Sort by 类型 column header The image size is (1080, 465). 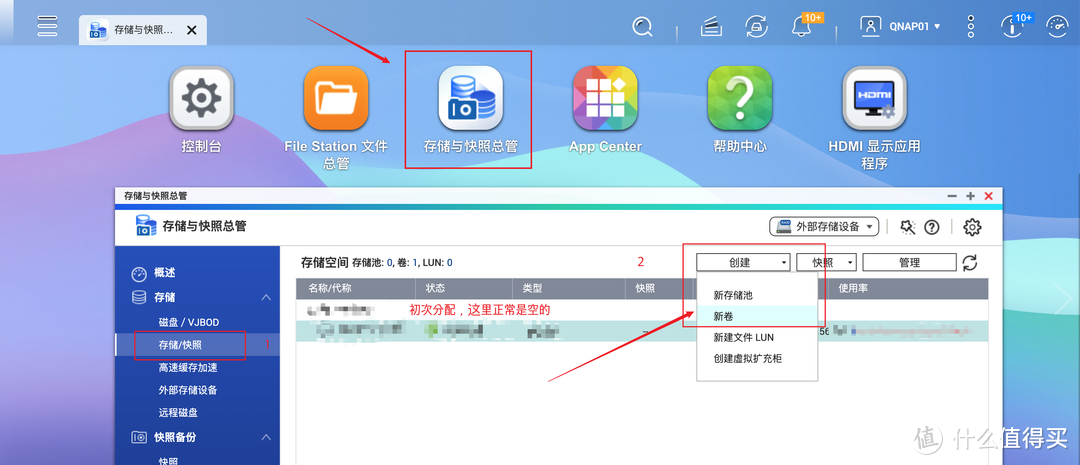[x=569, y=288]
